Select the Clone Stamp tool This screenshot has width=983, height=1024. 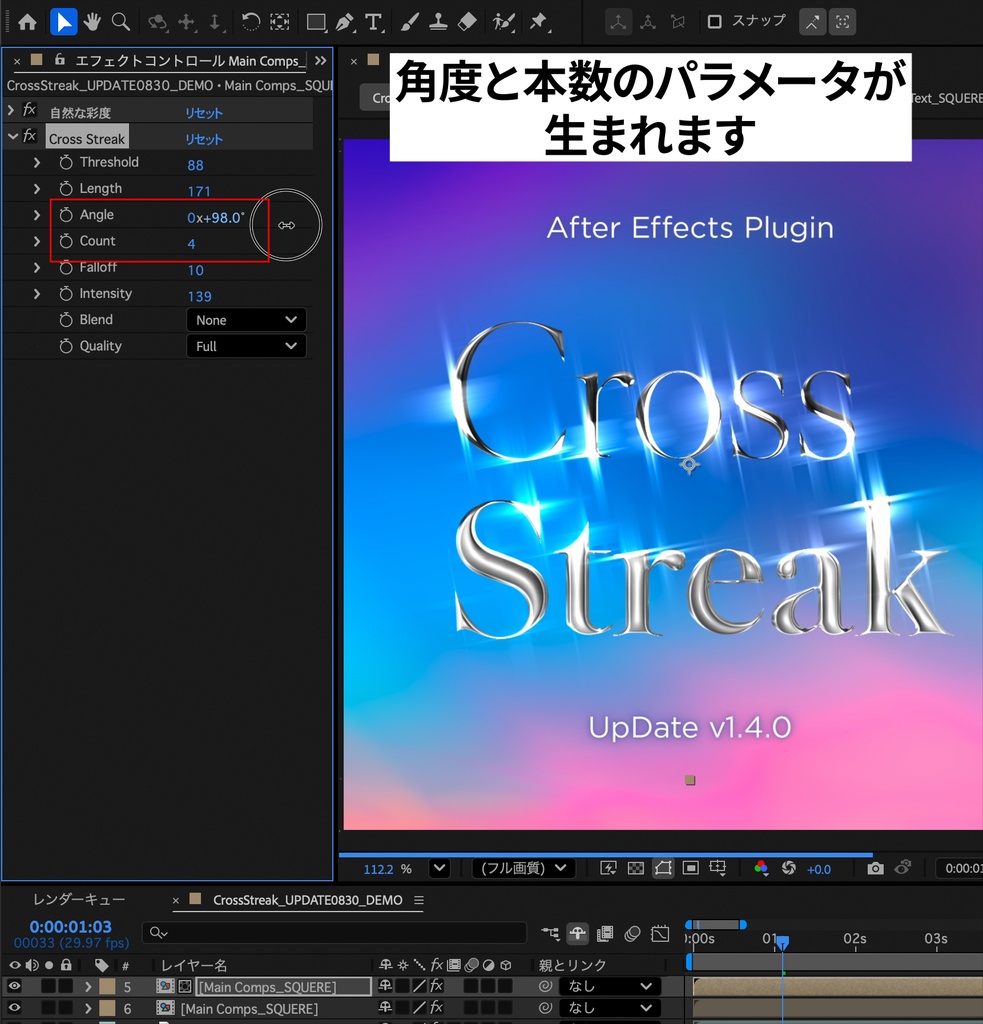tap(438, 22)
